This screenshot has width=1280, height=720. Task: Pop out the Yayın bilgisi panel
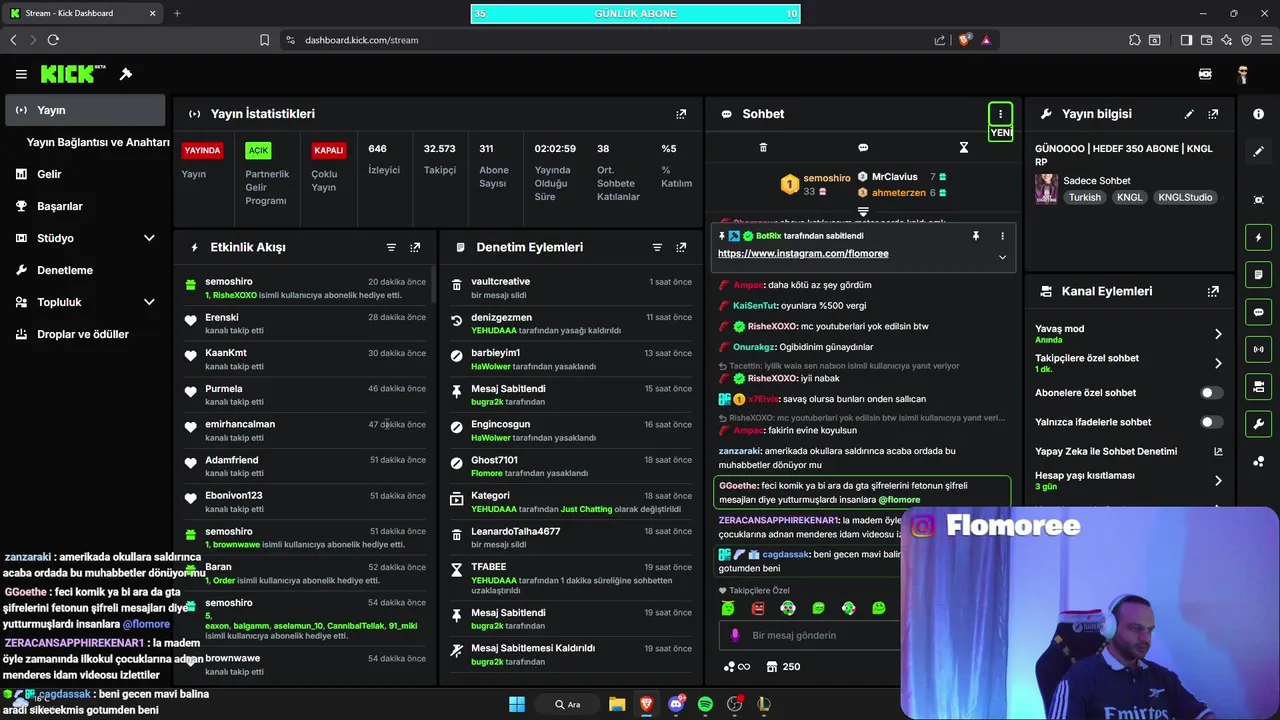1213,114
